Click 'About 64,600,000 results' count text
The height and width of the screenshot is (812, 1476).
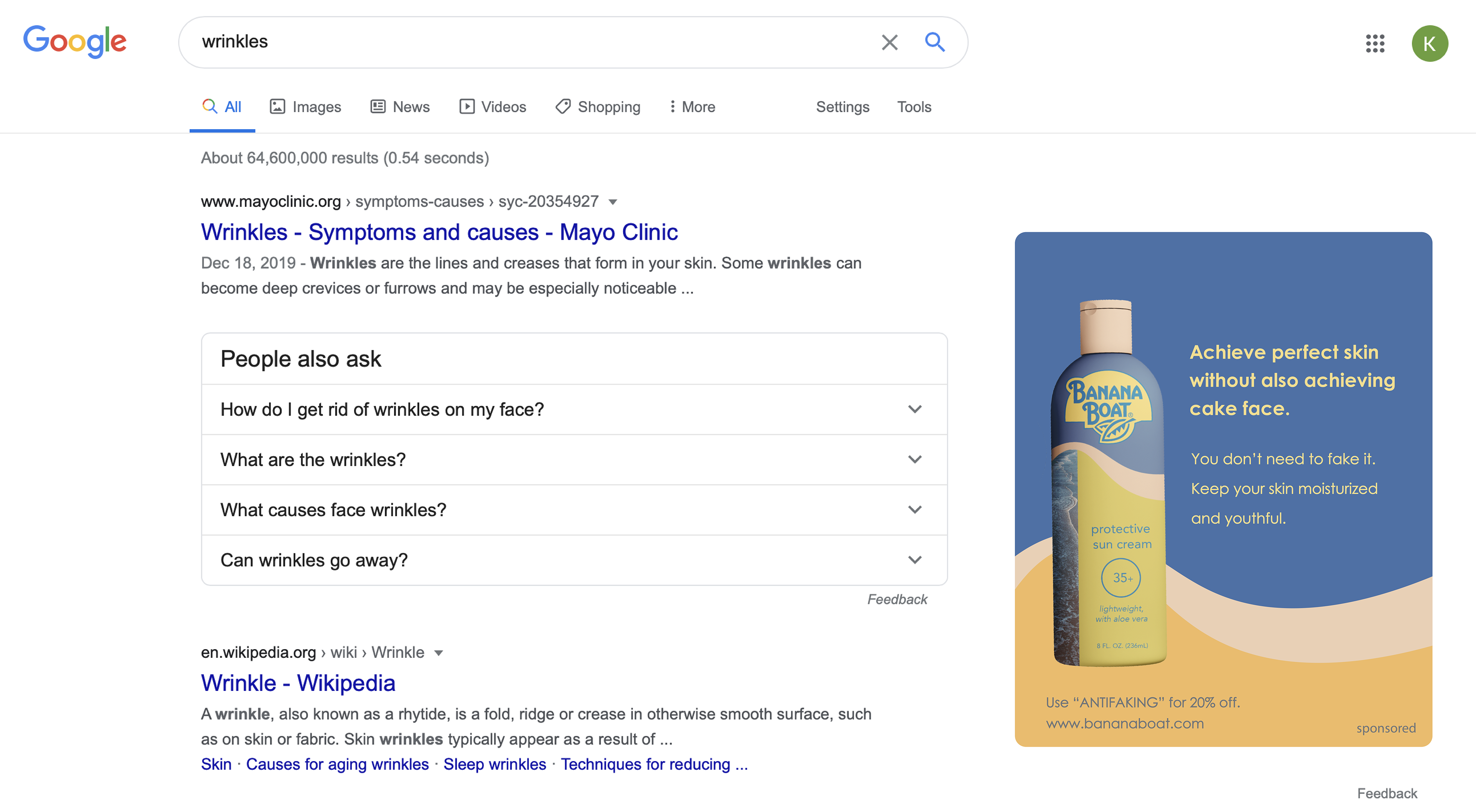345,158
